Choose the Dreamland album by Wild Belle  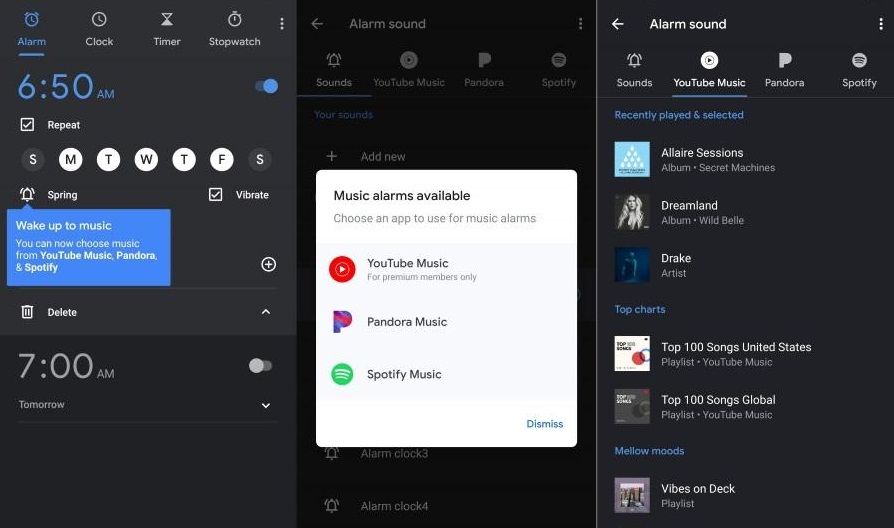(745, 212)
